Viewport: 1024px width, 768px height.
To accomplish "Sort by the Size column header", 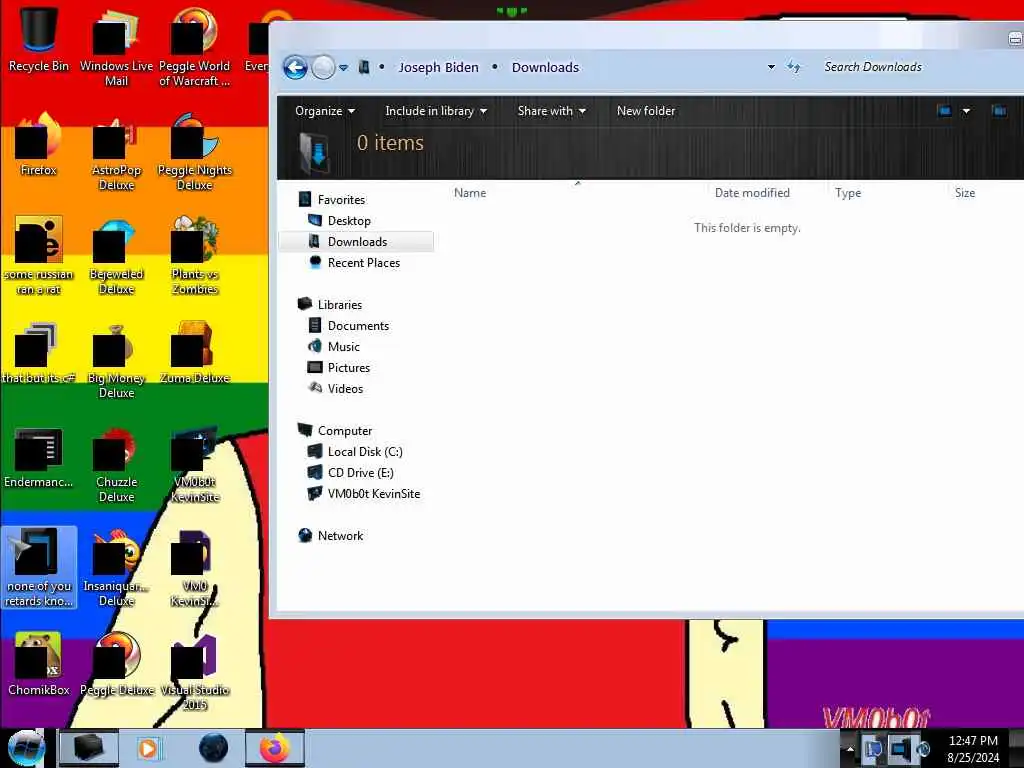I will point(965,193).
